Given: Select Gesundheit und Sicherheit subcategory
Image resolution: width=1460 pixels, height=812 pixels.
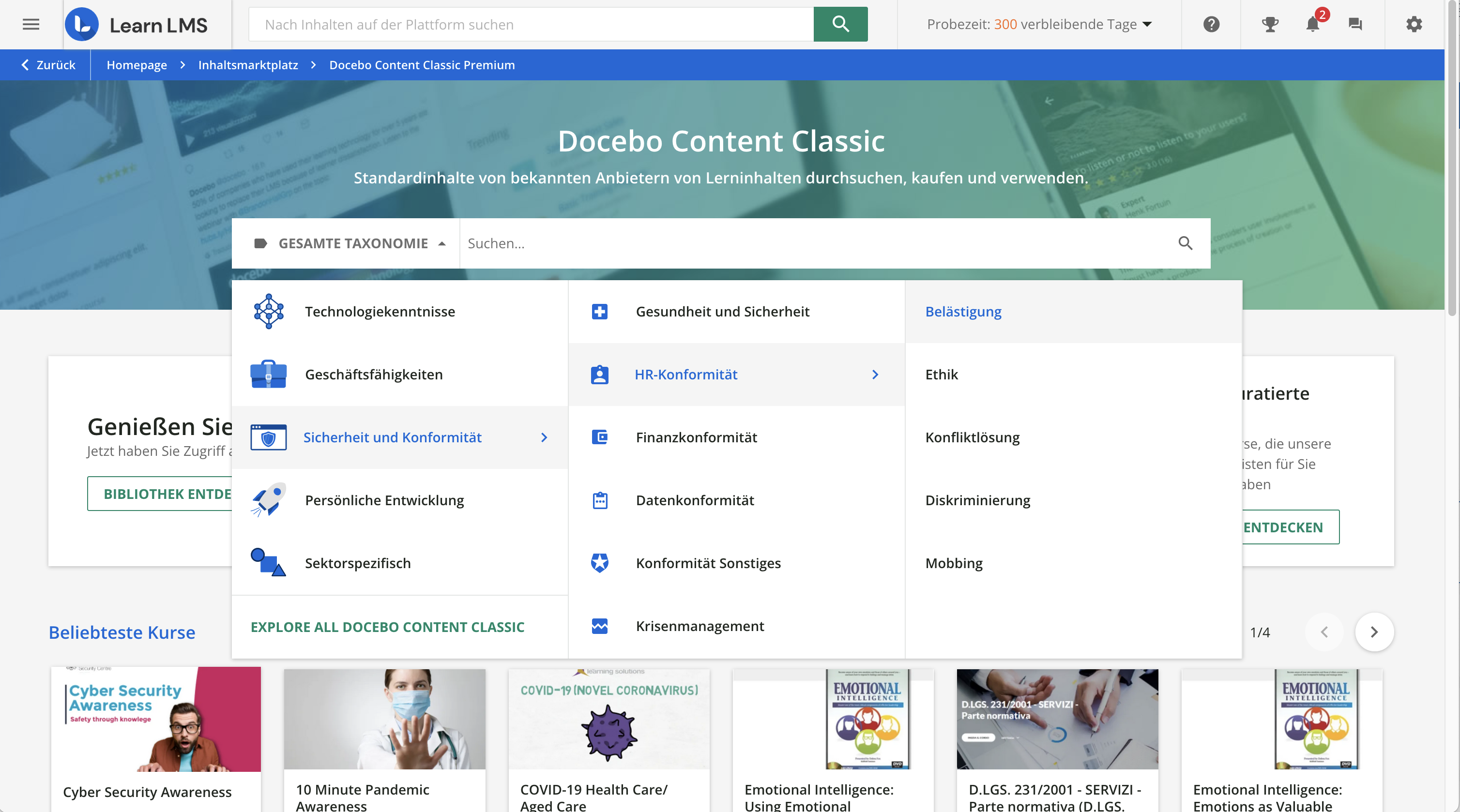Looking at the screenshot, I should [736, 311].
